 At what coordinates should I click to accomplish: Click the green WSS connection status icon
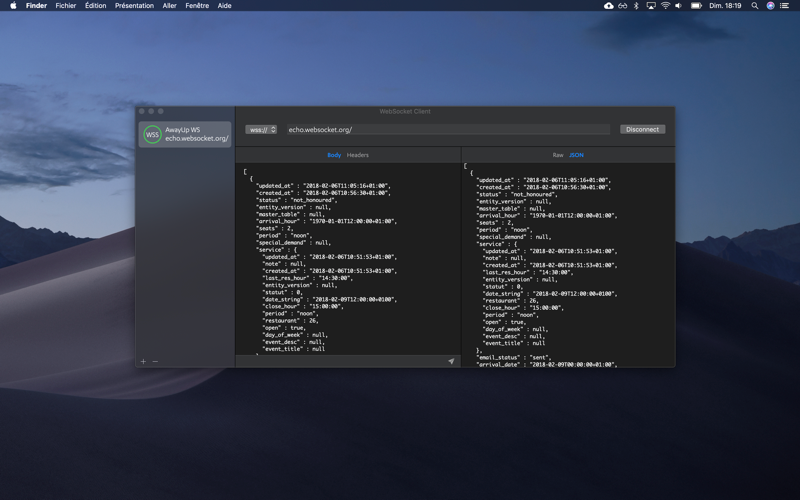click(152, 135)
